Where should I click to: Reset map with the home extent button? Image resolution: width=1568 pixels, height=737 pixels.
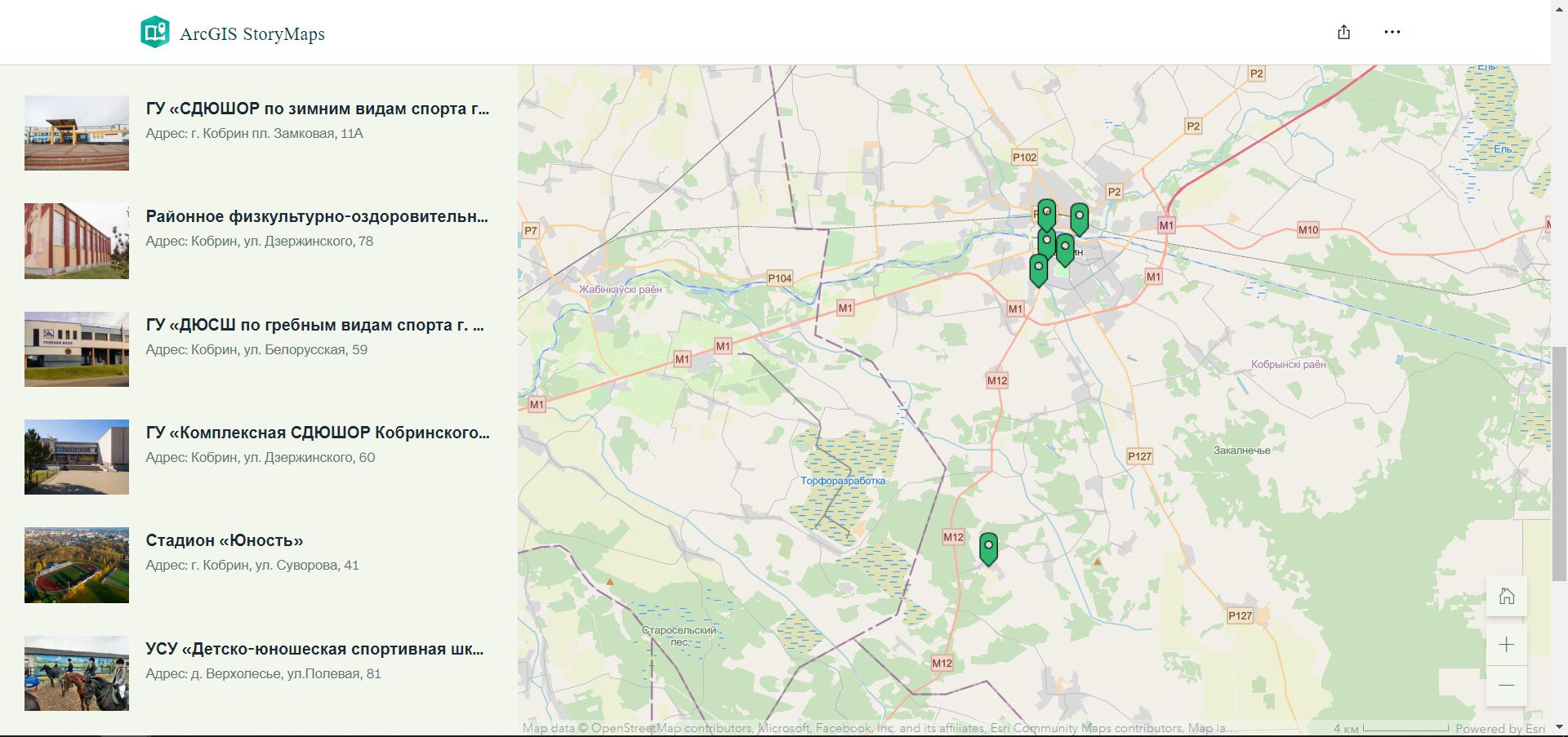point(1506,597)
